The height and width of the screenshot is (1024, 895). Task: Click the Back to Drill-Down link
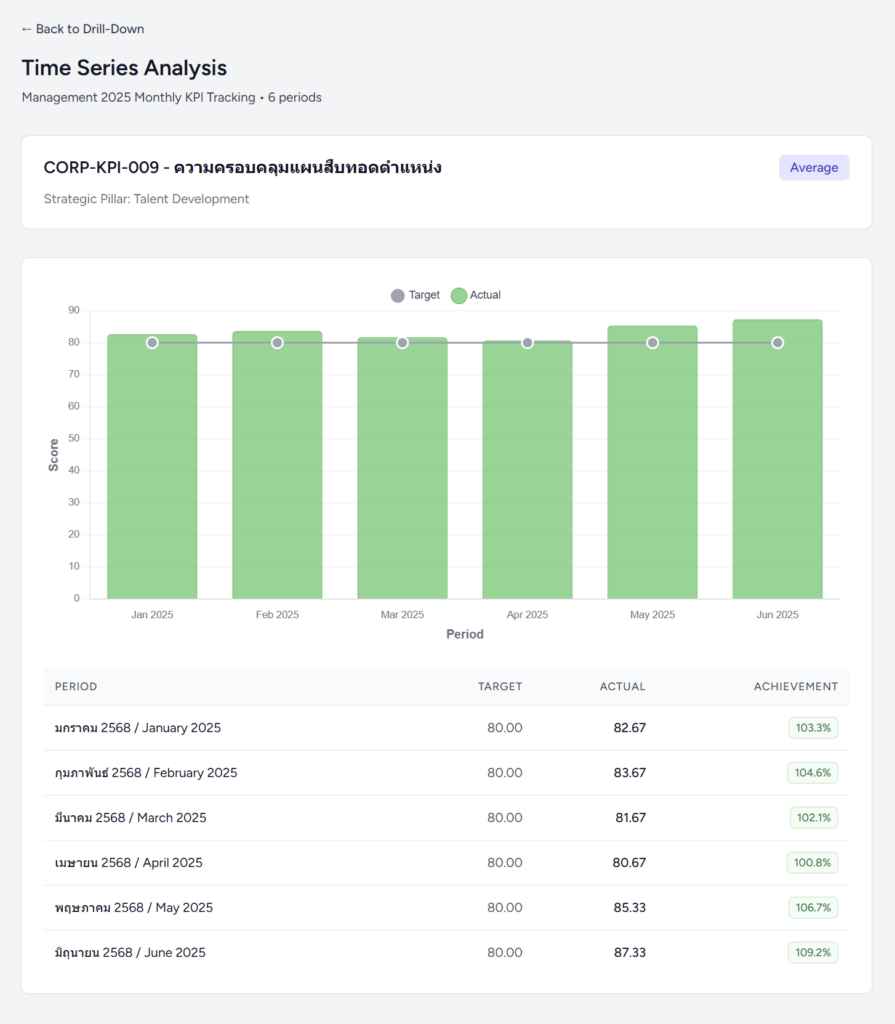coord(83,29)
